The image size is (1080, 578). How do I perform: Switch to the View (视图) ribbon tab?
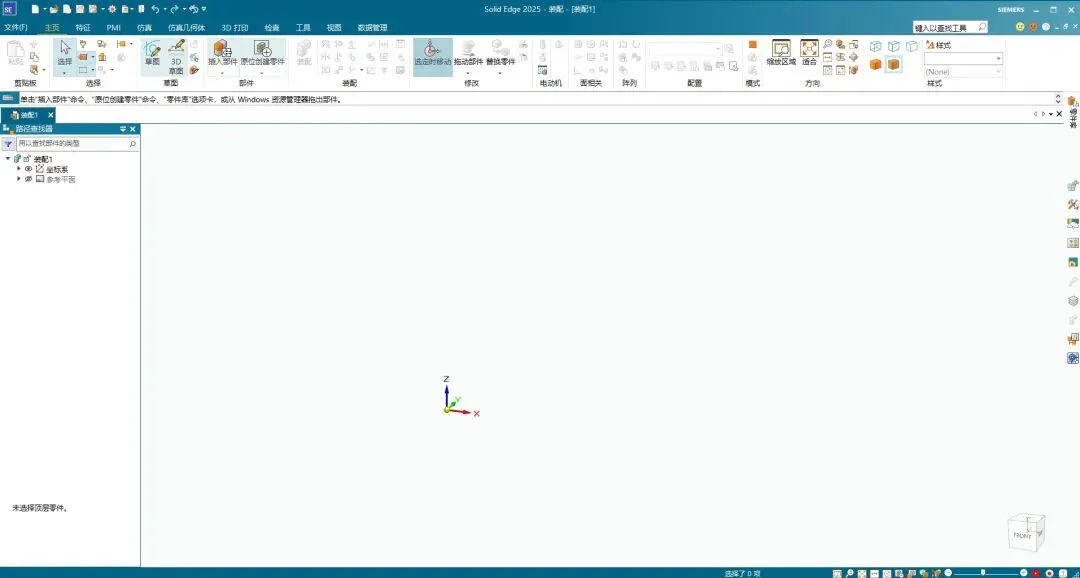[x=334, y=28]
